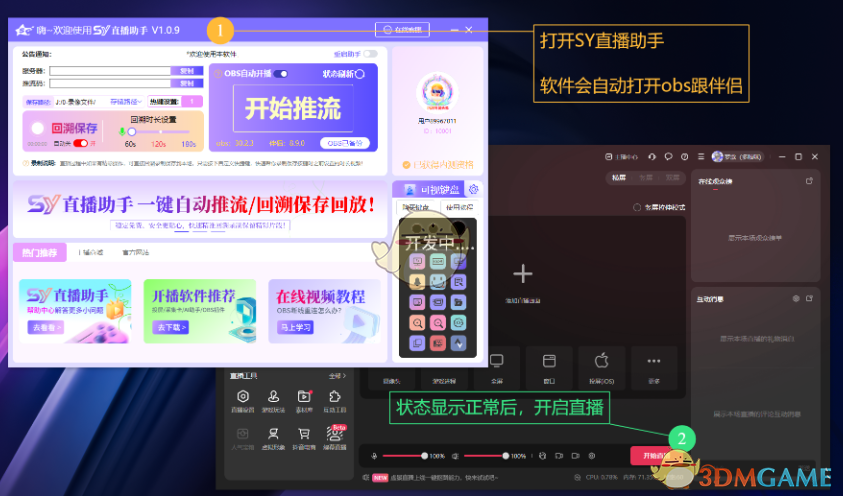Image resolution: width=843 pixels, height=496 pixels.
Task: Click the plus icon to add a scene source
Action: (x=523, y=274)
